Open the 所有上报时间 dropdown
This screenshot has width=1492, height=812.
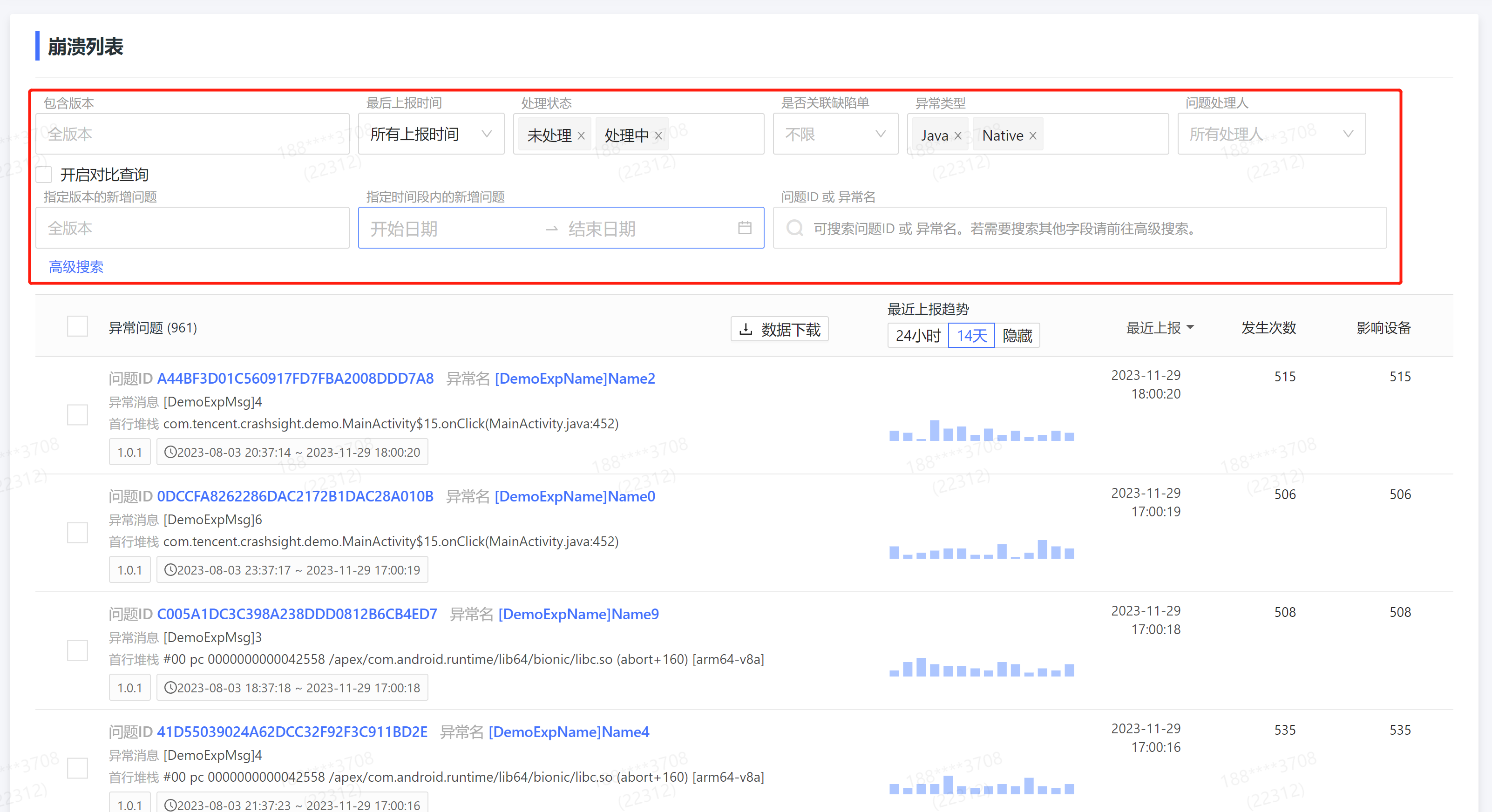tap(431, 134)
